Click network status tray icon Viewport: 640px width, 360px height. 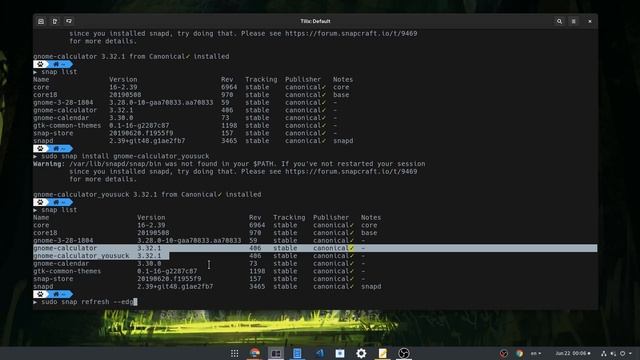[604, 353]
